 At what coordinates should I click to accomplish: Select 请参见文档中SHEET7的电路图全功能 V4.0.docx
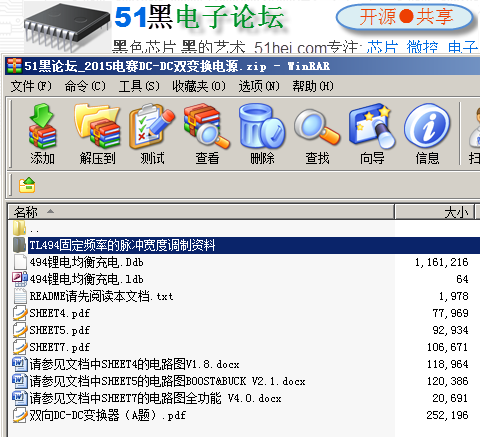(x=155, y=398)
